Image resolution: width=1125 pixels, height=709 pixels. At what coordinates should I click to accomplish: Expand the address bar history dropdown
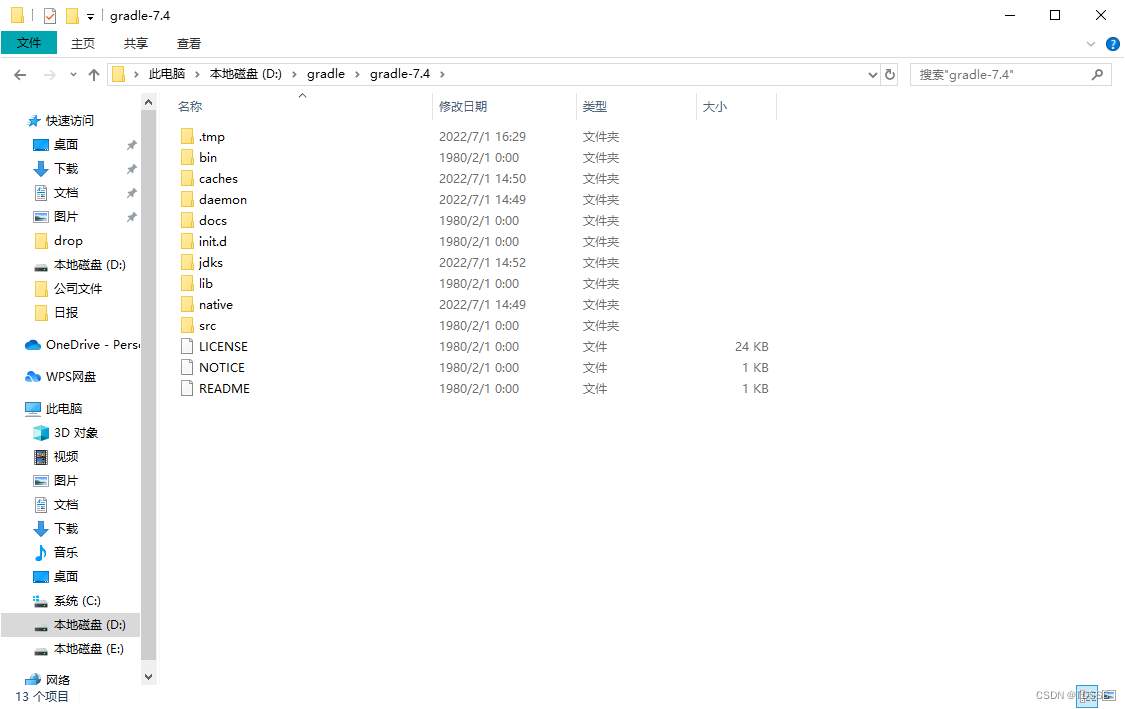coord(871,73)
